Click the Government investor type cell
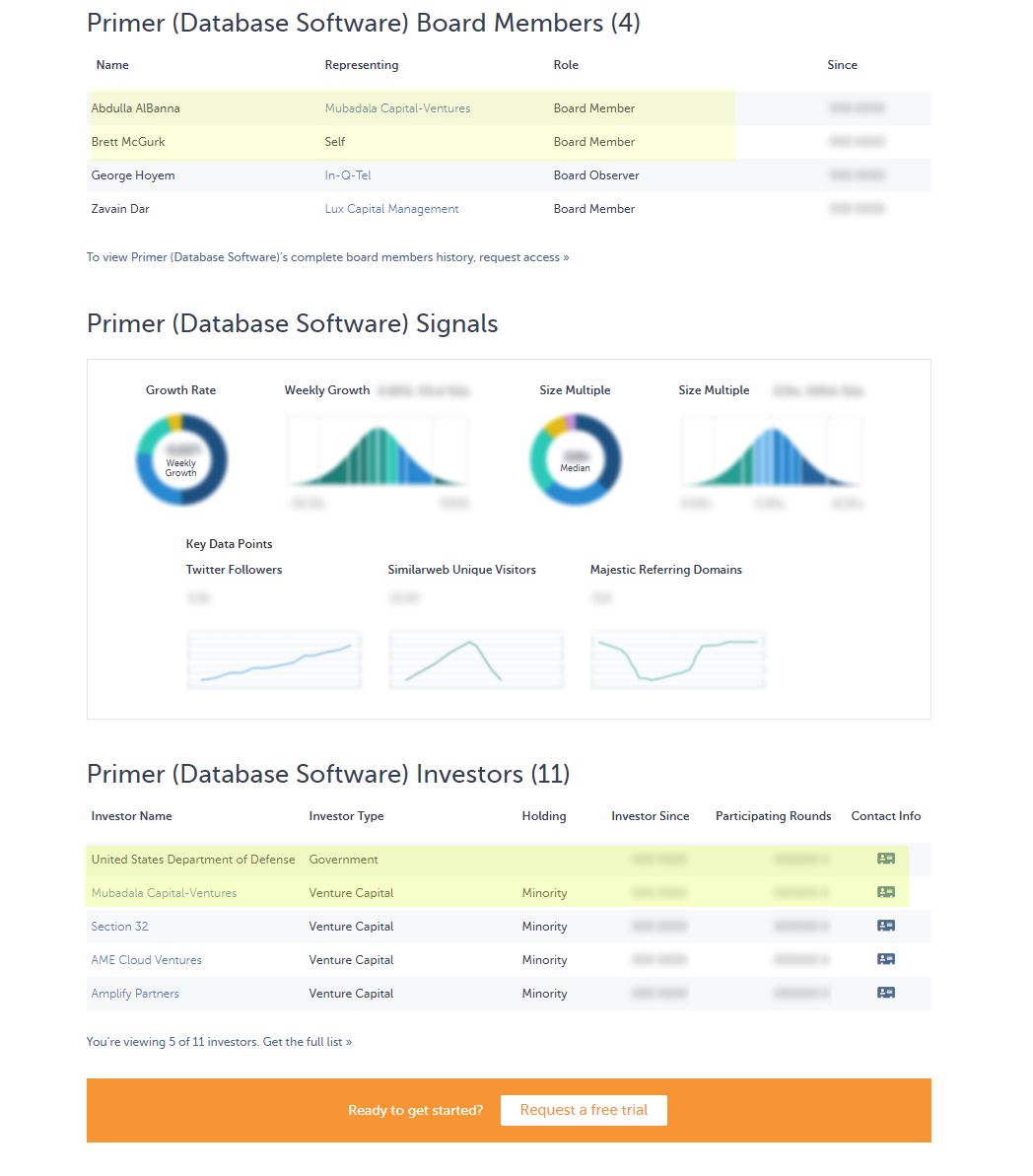Screen dimensions: 1033x1176 344,860
